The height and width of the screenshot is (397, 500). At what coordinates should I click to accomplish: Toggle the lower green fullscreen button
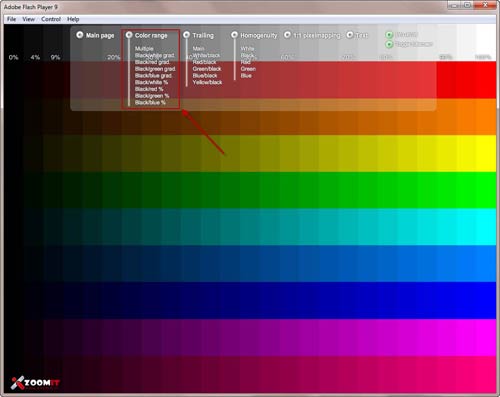pos(389,44)
